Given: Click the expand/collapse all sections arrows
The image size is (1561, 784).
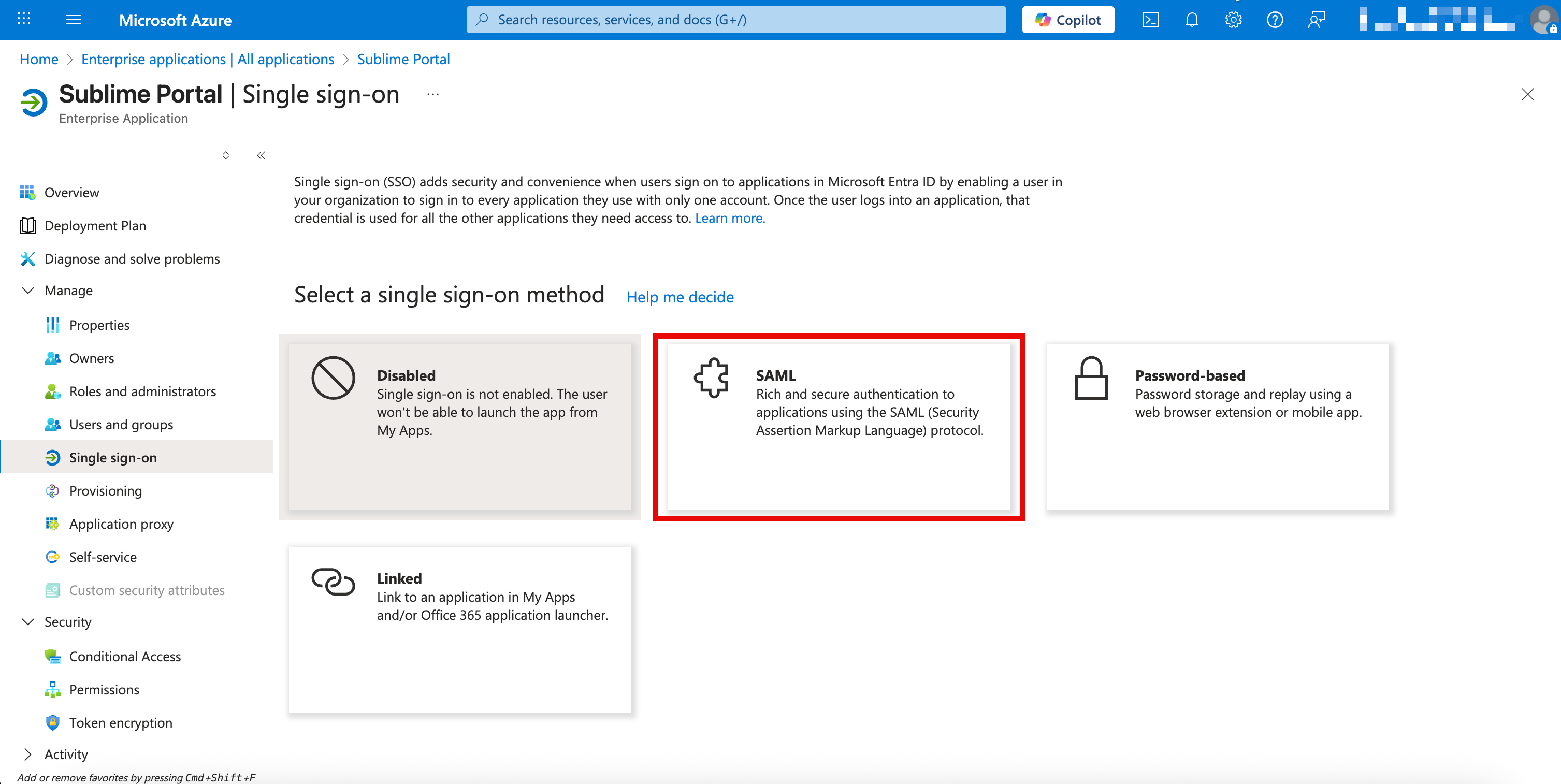Looking at the screenshot, I should click(225, 155).
